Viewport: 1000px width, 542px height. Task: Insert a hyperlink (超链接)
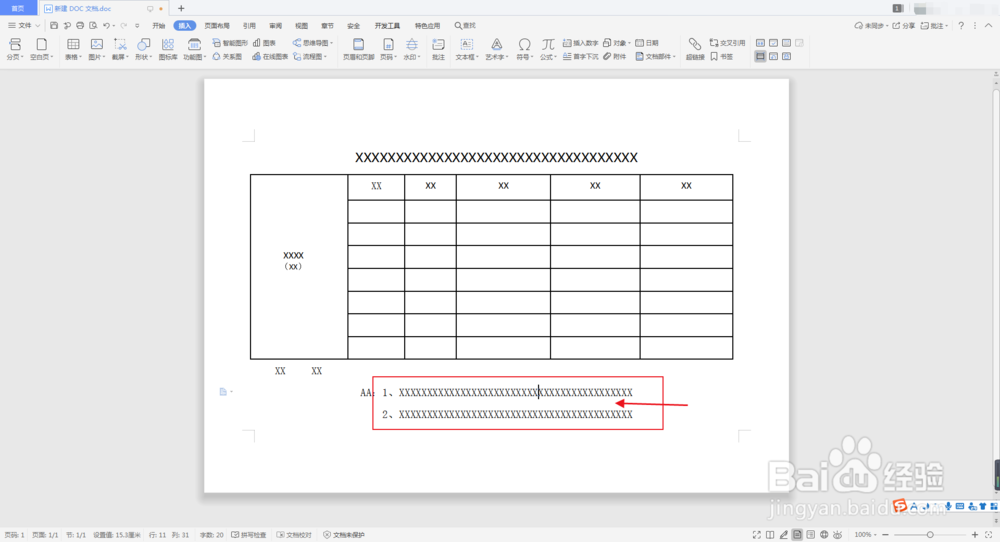[x=695, y=48]
